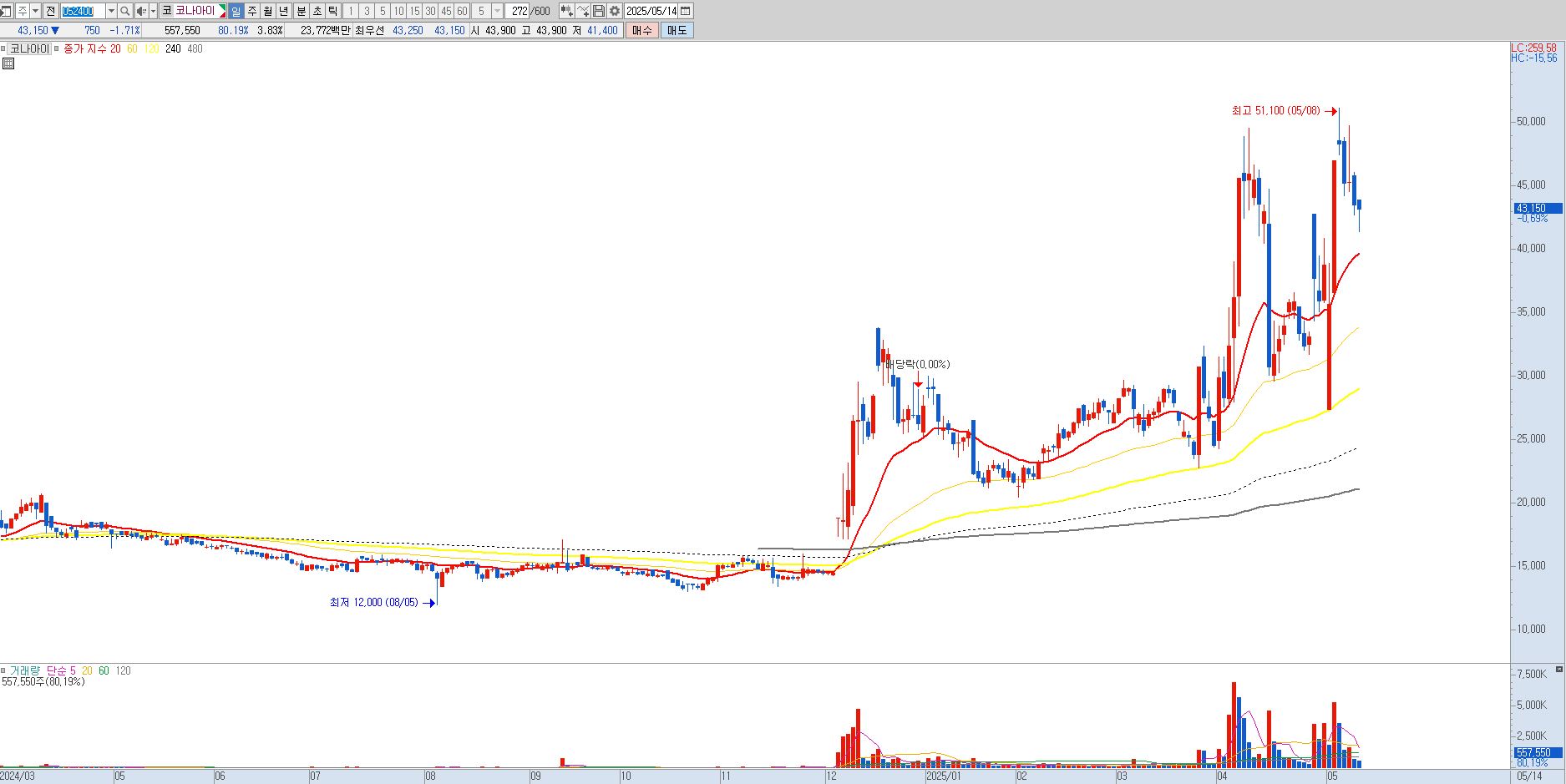Switch to 분 (minute) chart

point(301,11)
